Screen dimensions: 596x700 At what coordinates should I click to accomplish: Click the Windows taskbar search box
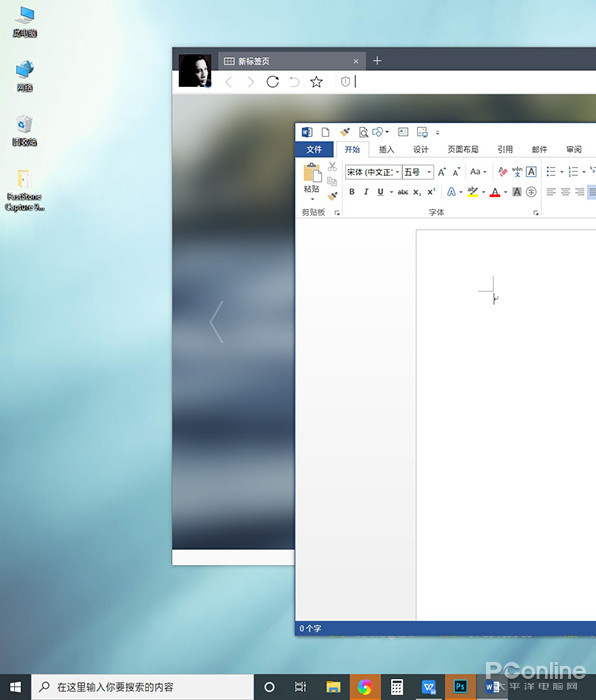coord(142,687)
